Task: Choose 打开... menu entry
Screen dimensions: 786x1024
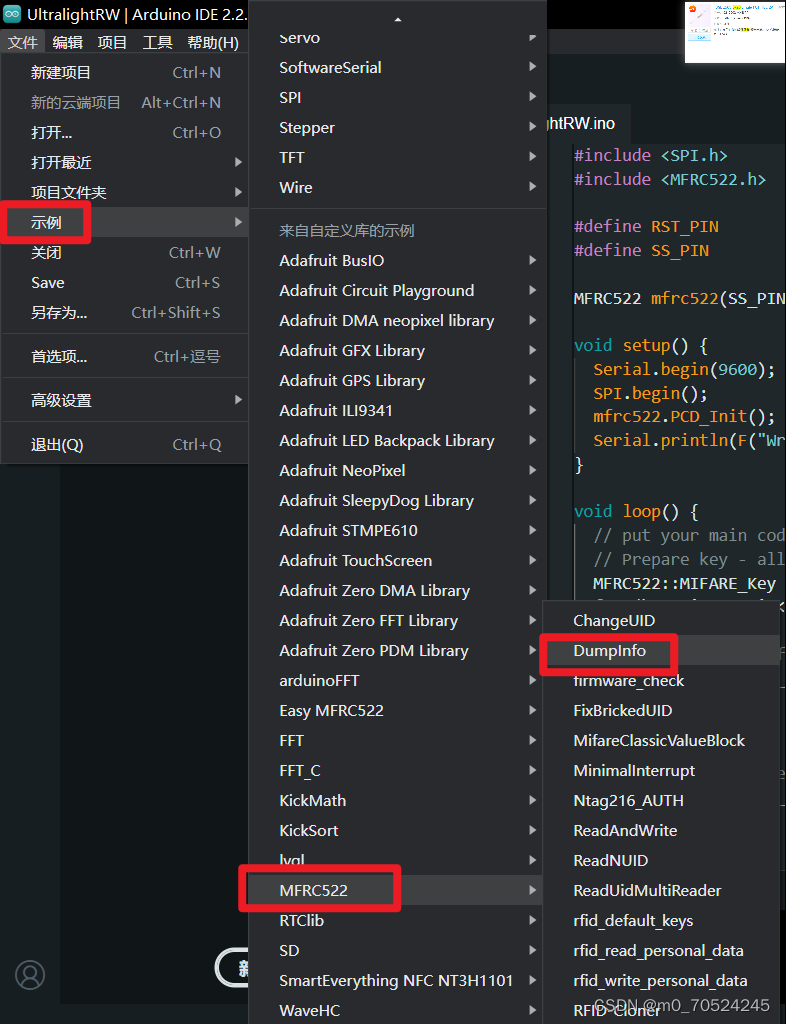Action: pyautogui.click(x=125, y=133)
